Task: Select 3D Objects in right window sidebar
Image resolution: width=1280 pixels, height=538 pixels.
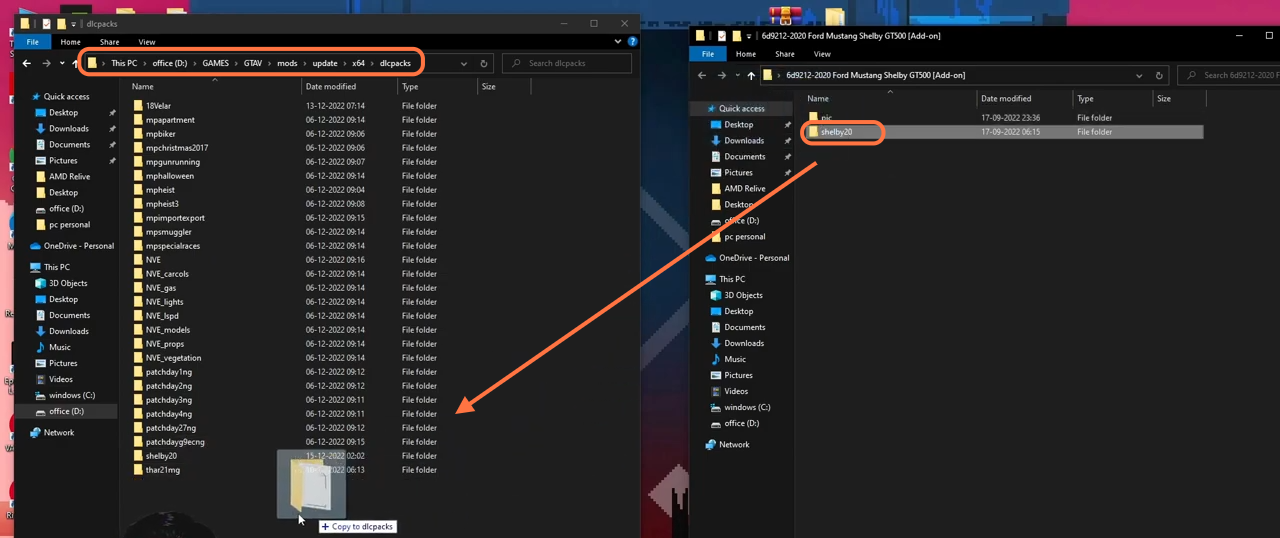Action: 743,295
